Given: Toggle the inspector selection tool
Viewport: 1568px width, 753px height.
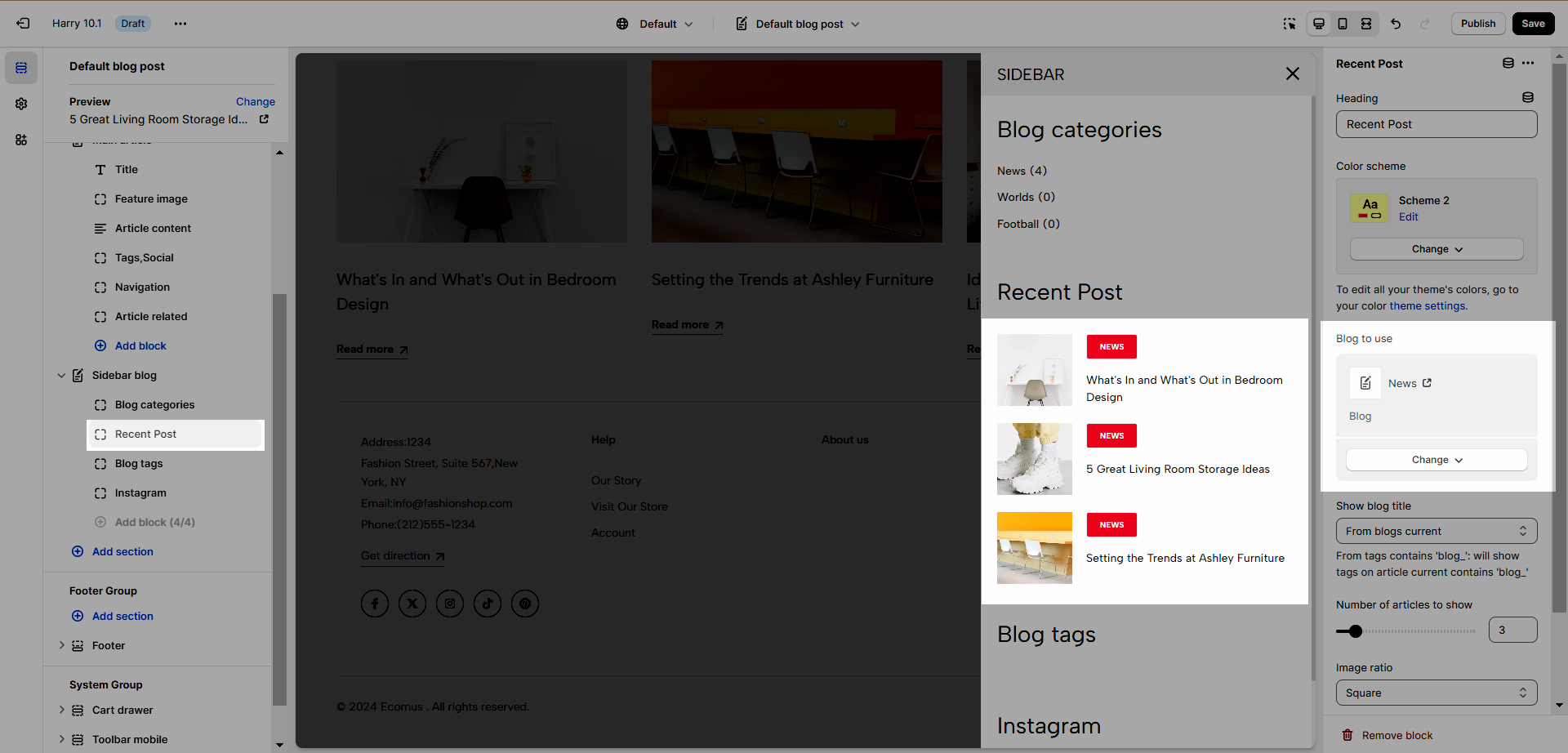Looking at the screenshot, I should pos(1290,24).
